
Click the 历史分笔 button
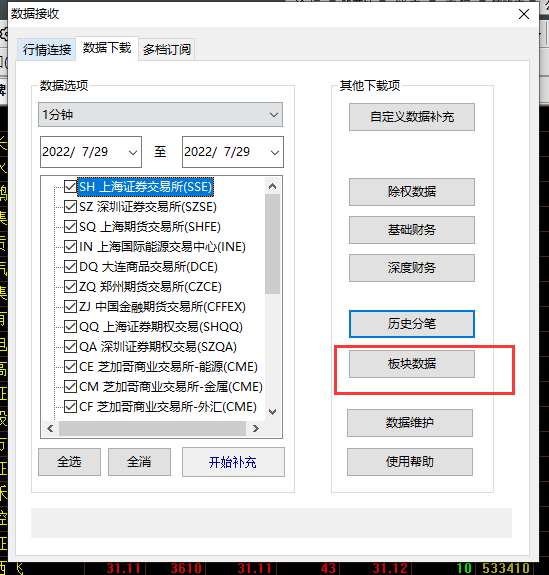pyautogui.click(x=412, y=324)
